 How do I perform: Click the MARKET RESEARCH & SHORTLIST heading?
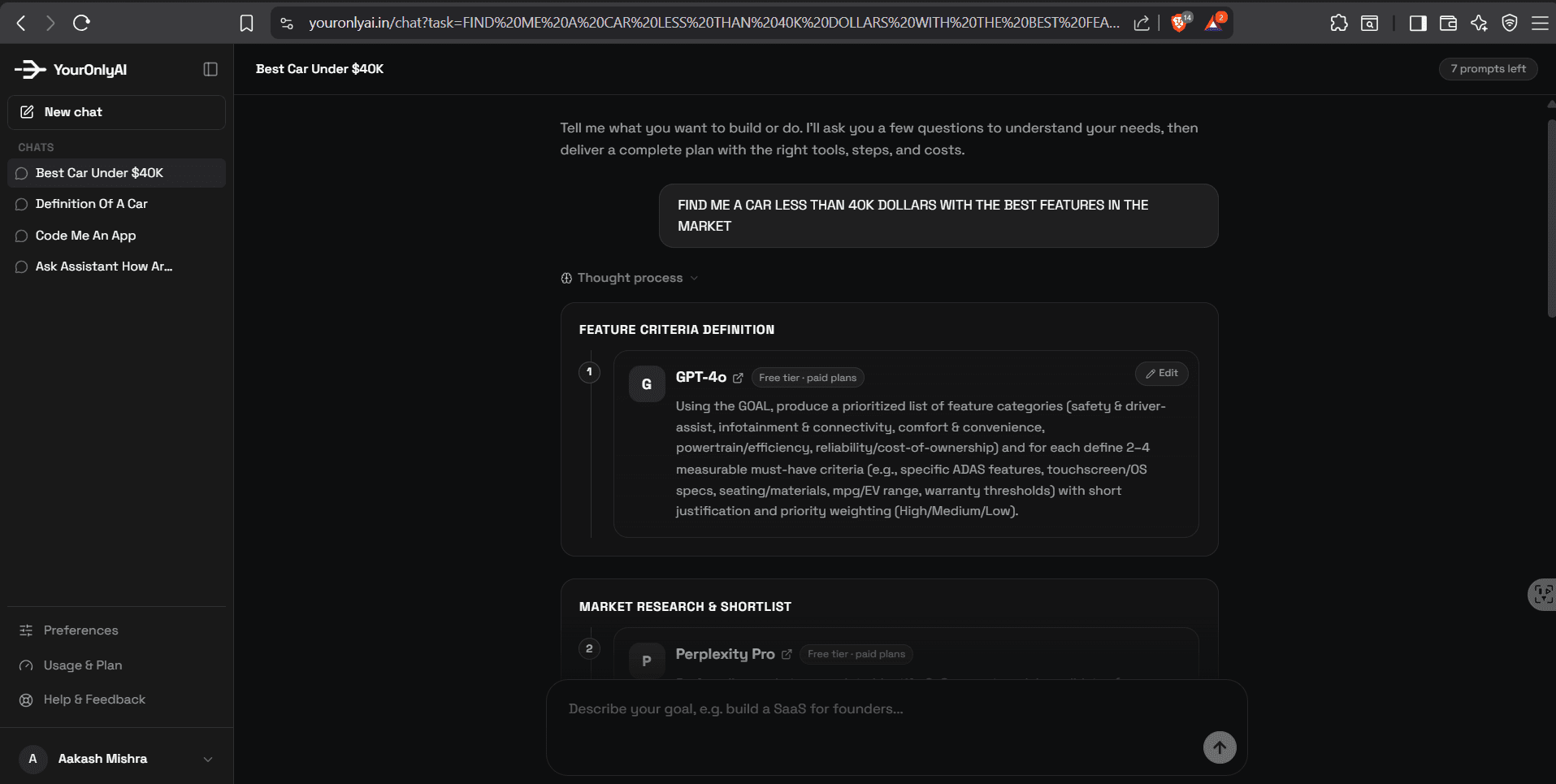[685, 607]
